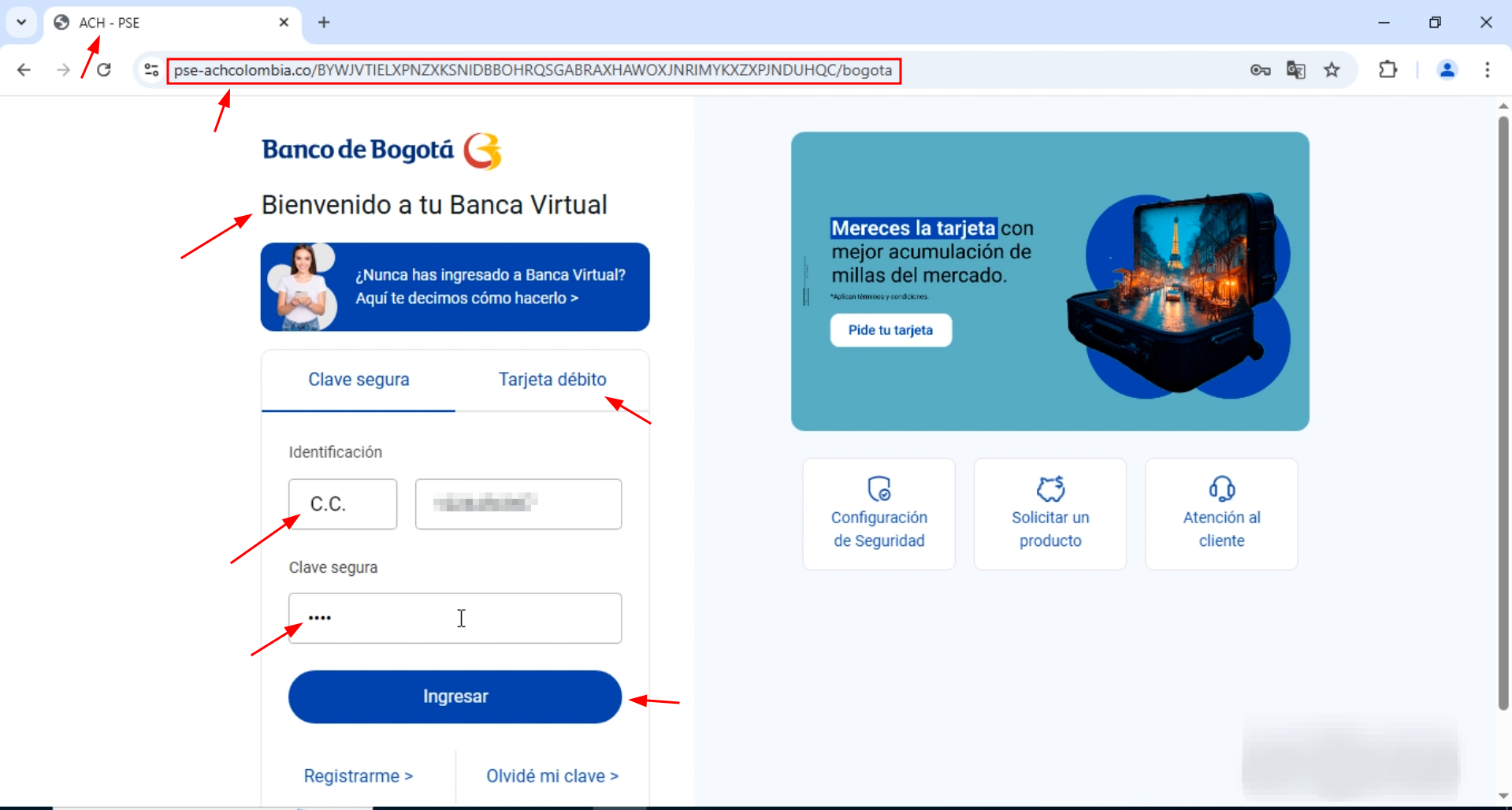Open Atención al cliente card
The height and width of the screenshot is (810, 1512).
1221,514
